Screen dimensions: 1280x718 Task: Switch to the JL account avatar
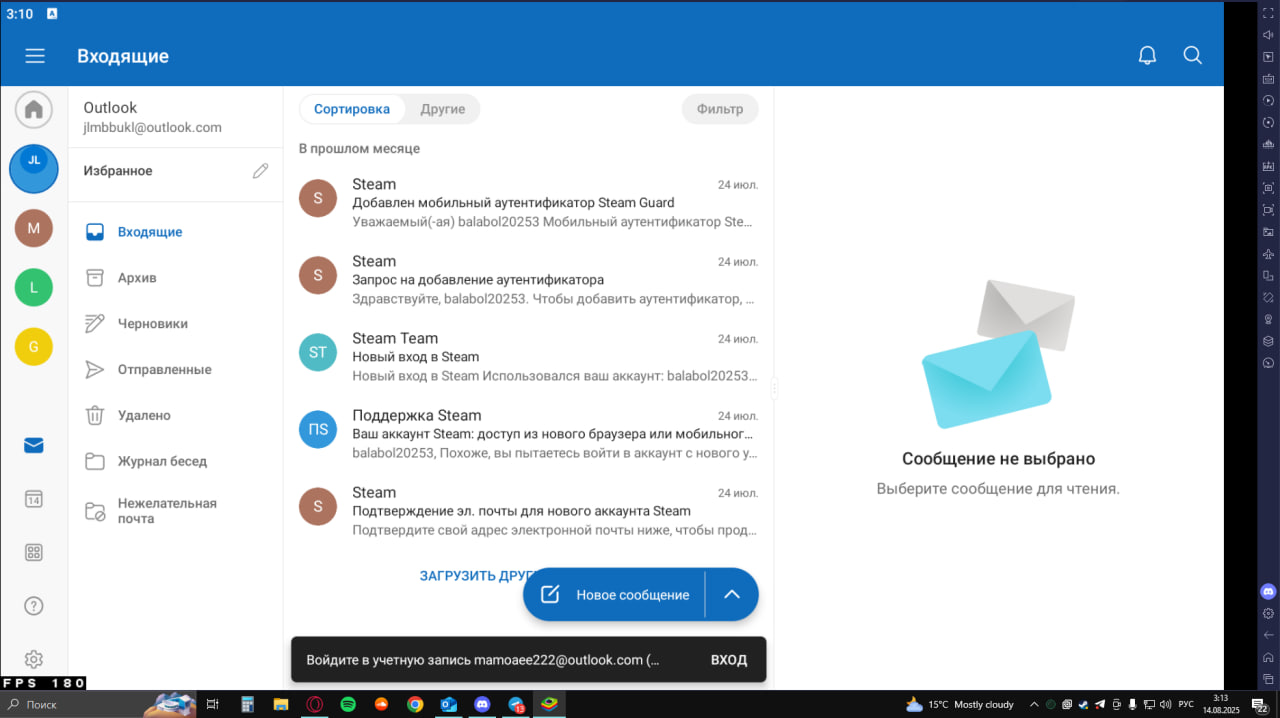pos(34,168)
